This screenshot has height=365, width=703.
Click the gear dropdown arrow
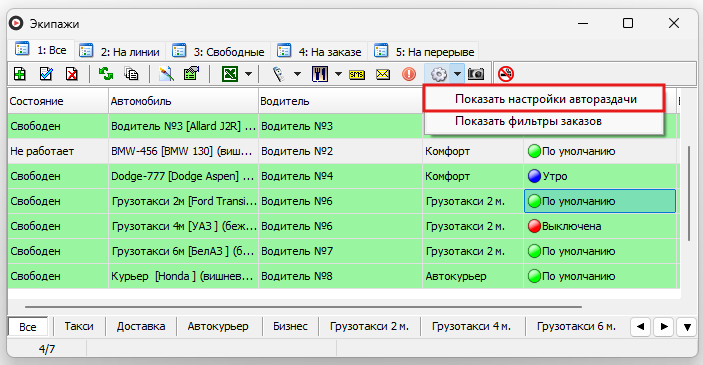[457, 74]
